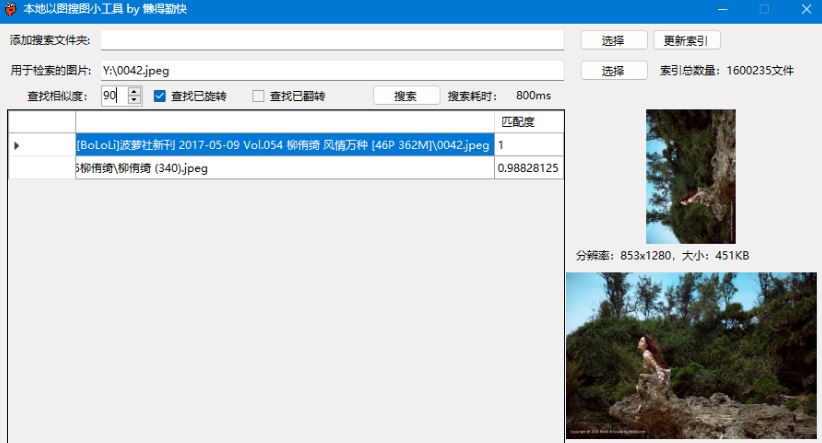822x443 pixels.
Task: Select the highlighted BoLoLi 0042.jpeg result row
Action: (x=284, y=145)
